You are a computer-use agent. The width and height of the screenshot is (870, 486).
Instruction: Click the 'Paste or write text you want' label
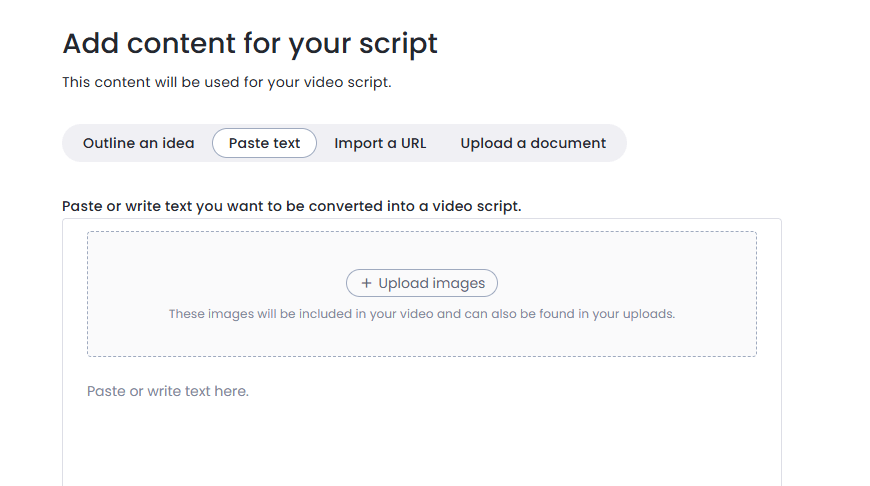click(291, 206)
